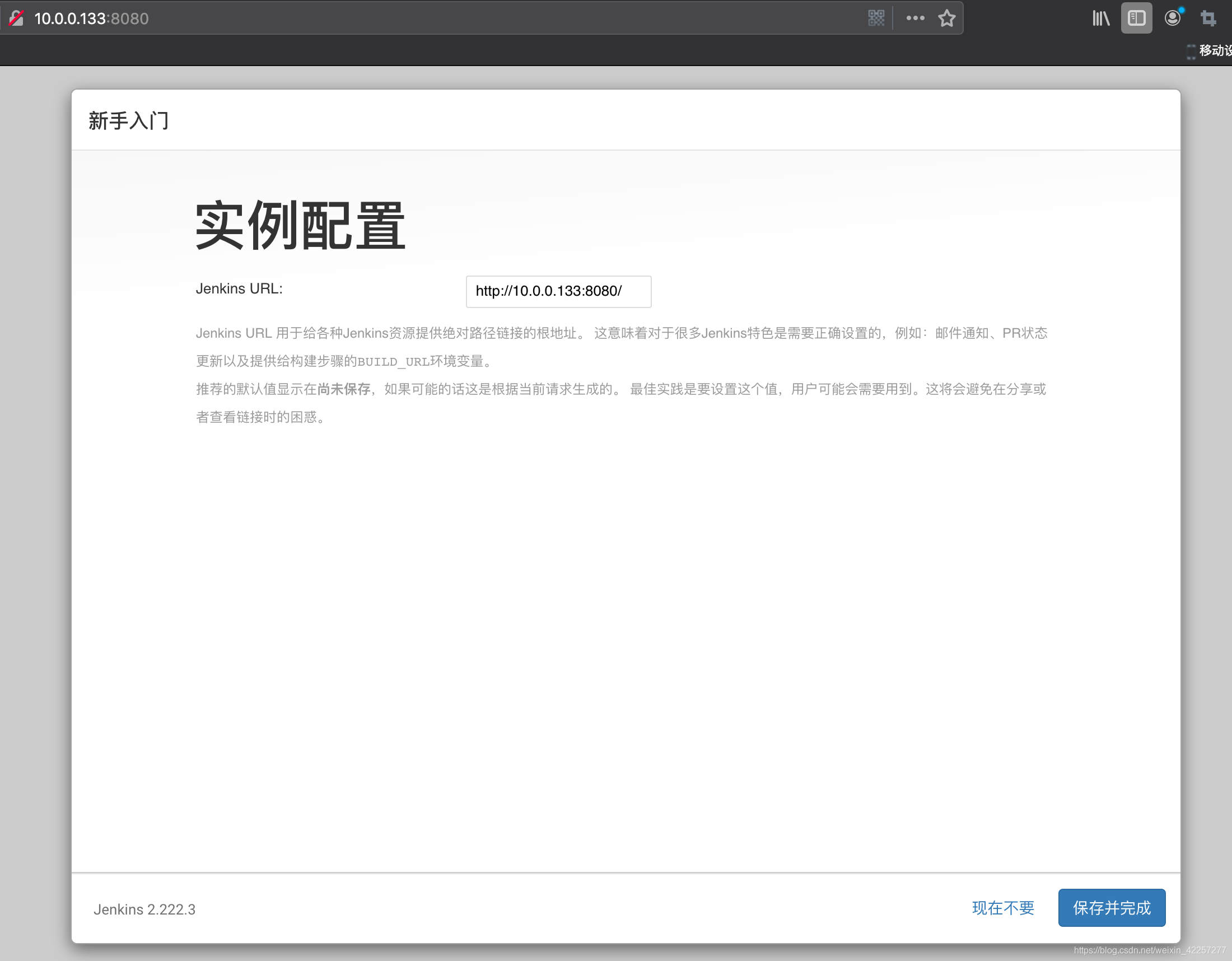Click the screenshot crop tool icon
The height and width of the screenshot is (961, 1232).
click(x=1208, y=18)
